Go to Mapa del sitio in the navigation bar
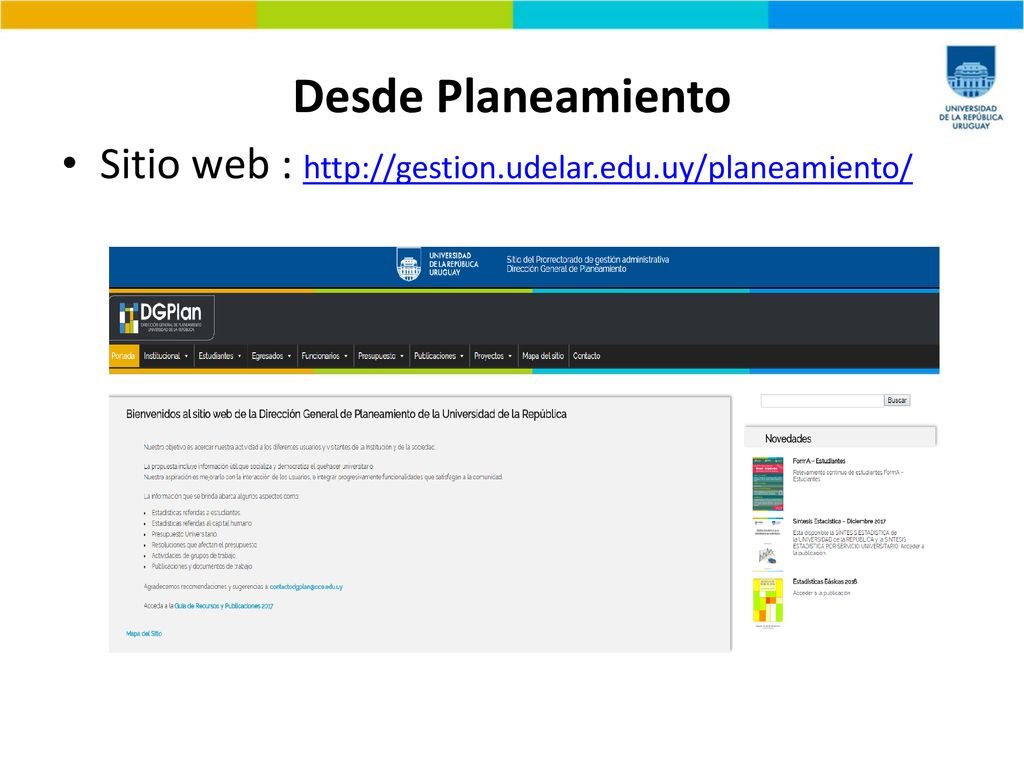Viewport: 1024px width, 768px height. (543, 356)
